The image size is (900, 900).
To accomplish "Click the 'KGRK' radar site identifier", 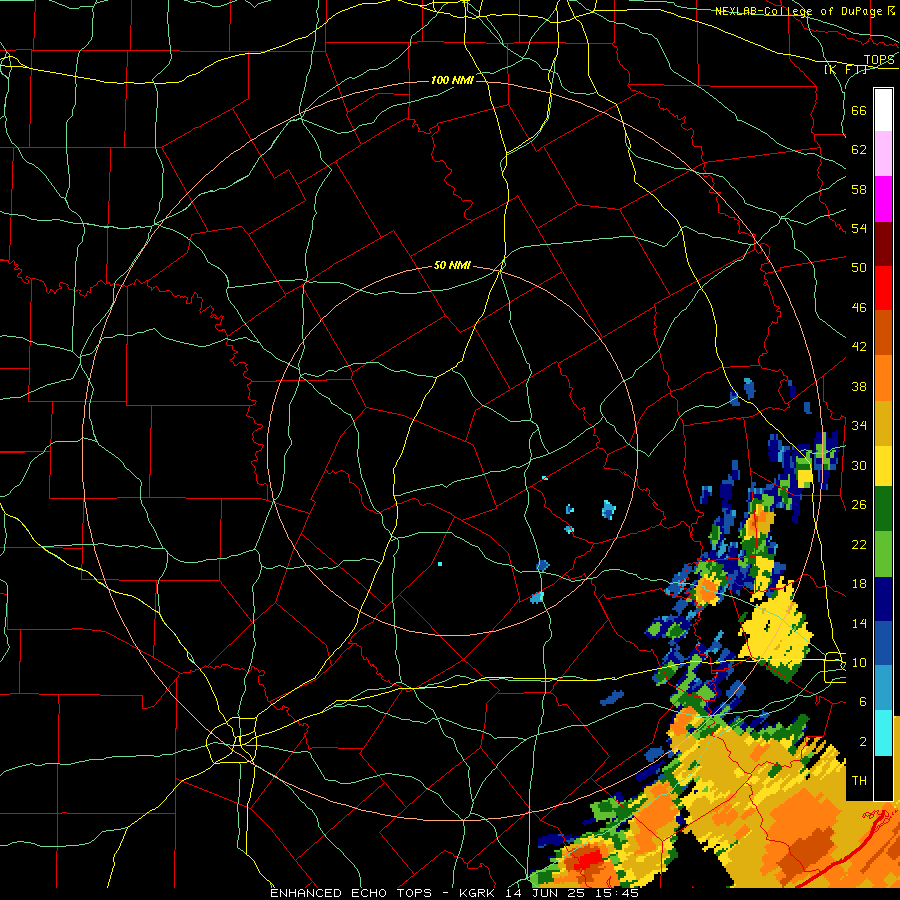I will click(479, 893).
